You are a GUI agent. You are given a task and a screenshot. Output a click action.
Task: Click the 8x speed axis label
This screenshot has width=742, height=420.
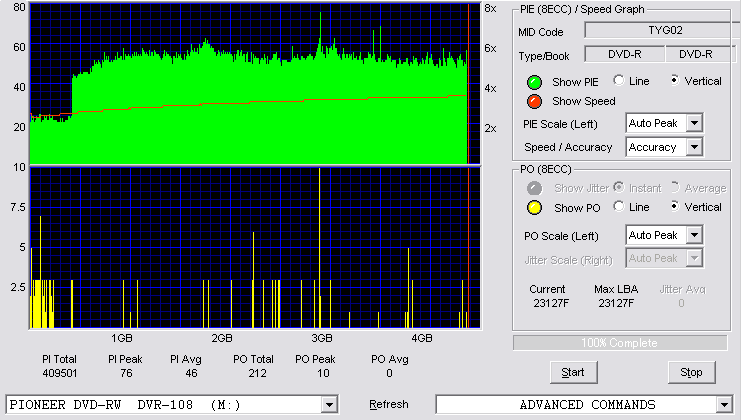(x=491, y=9)
